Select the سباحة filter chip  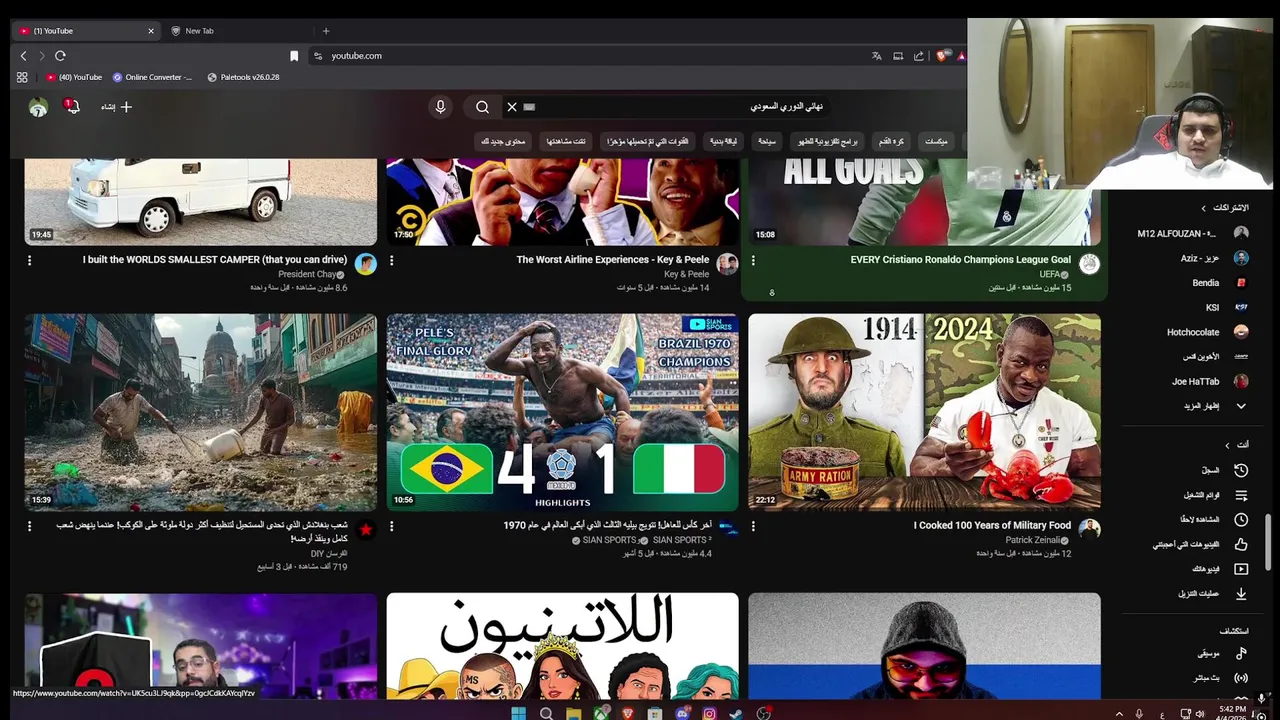point(767,142)
